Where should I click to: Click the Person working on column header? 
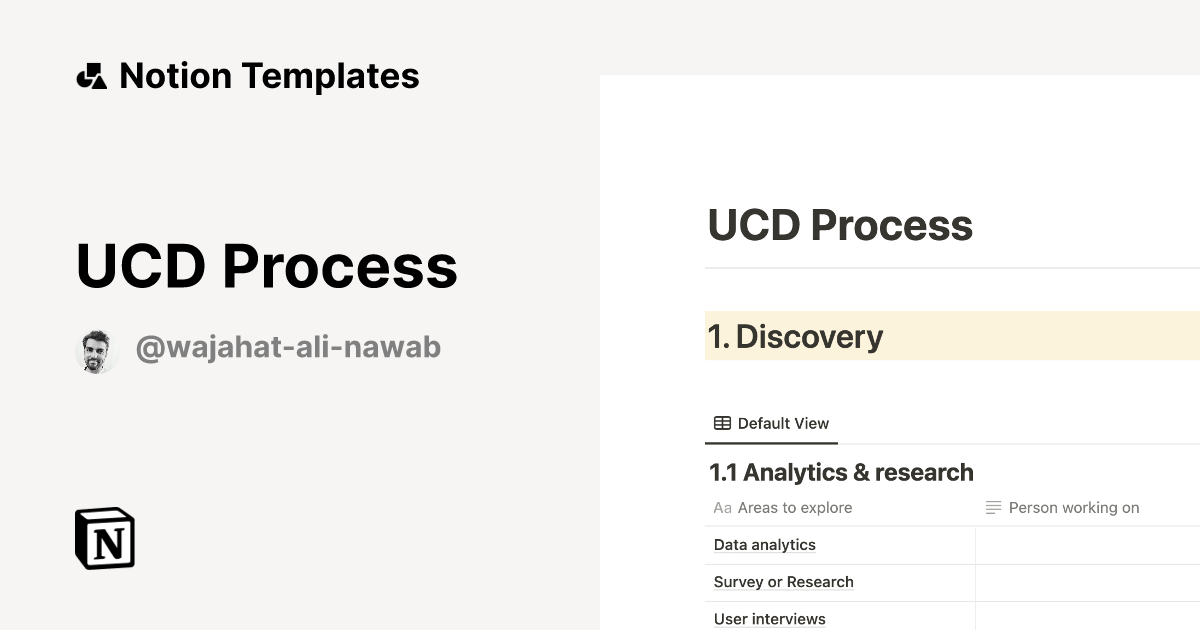tap(1074, 508)
